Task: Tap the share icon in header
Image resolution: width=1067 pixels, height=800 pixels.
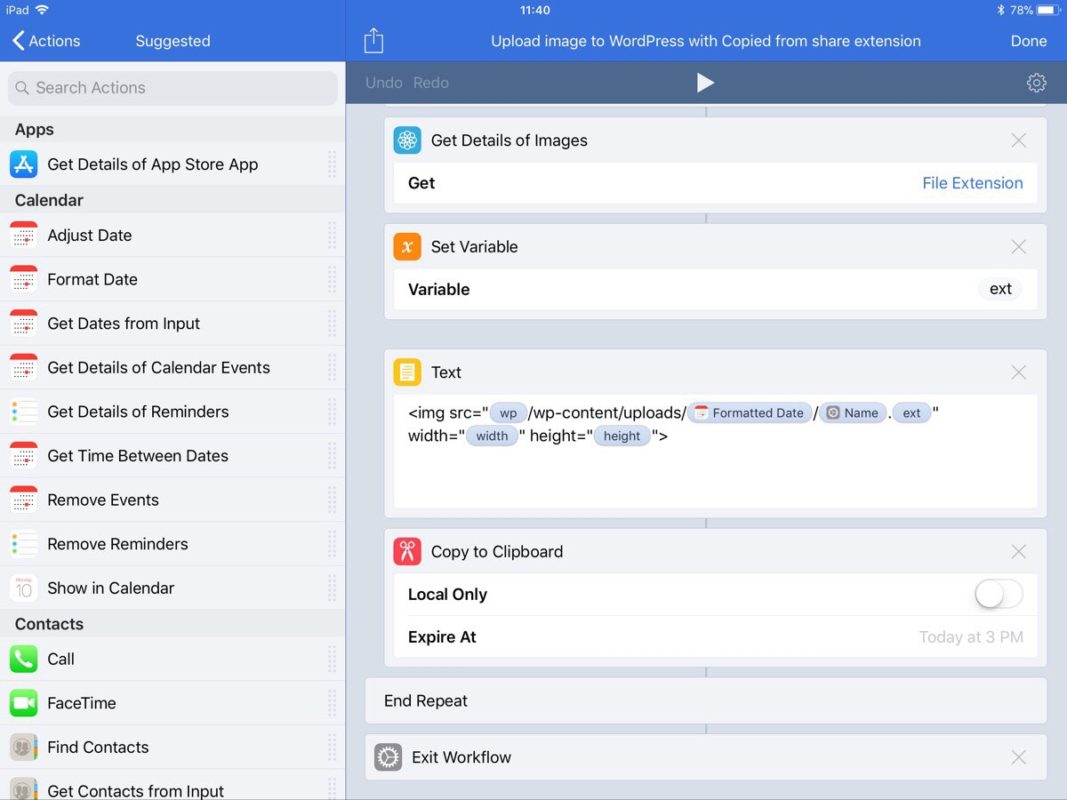Action: 373,40
